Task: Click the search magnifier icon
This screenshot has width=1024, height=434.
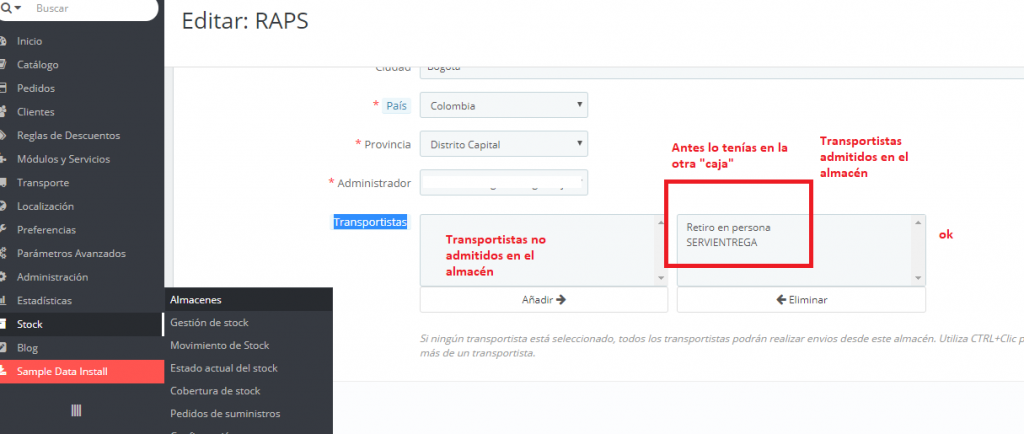Action: (x=5, y=8)
